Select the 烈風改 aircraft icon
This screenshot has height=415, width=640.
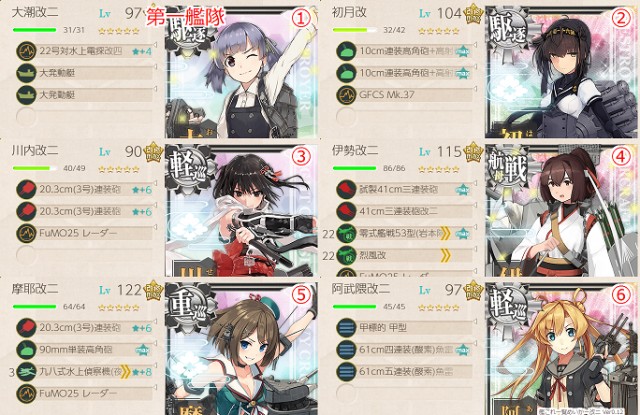[346, 255]
